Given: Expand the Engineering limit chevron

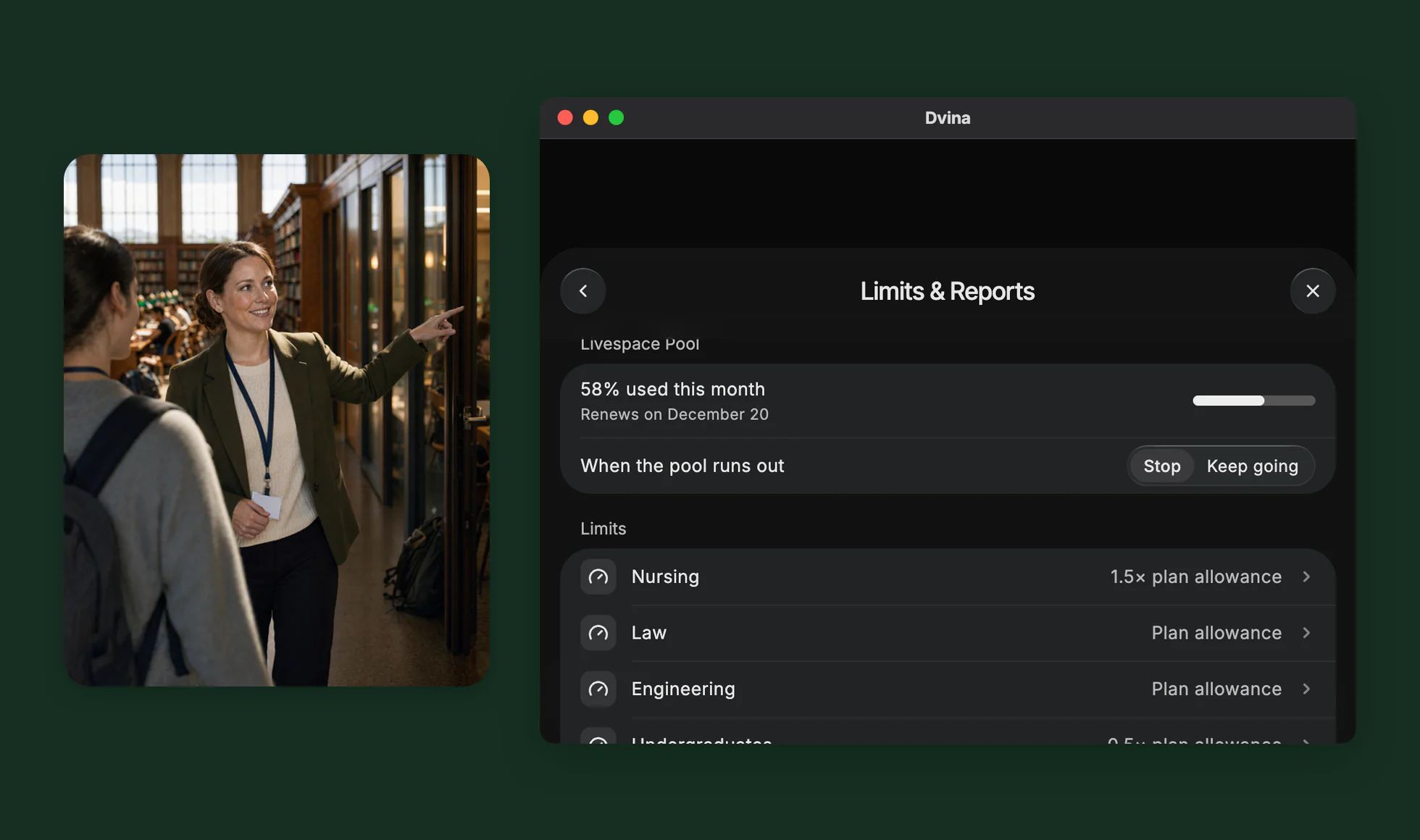Looking at the screenshot, I should [1306, 689].
